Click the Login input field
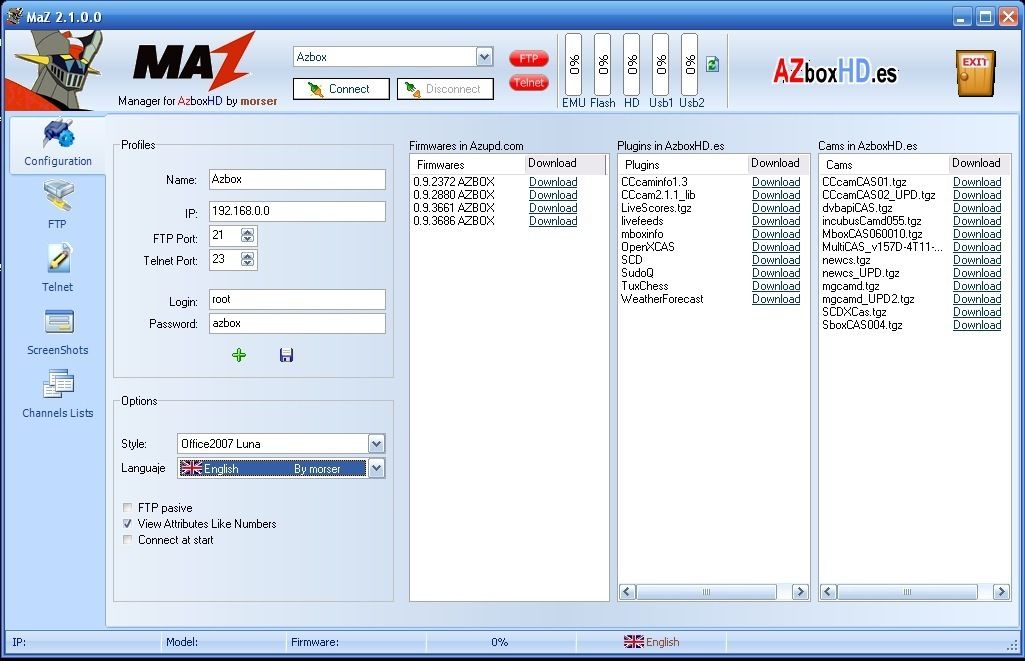The width and height of the screenshot is (1025, 661). [297, 299]
